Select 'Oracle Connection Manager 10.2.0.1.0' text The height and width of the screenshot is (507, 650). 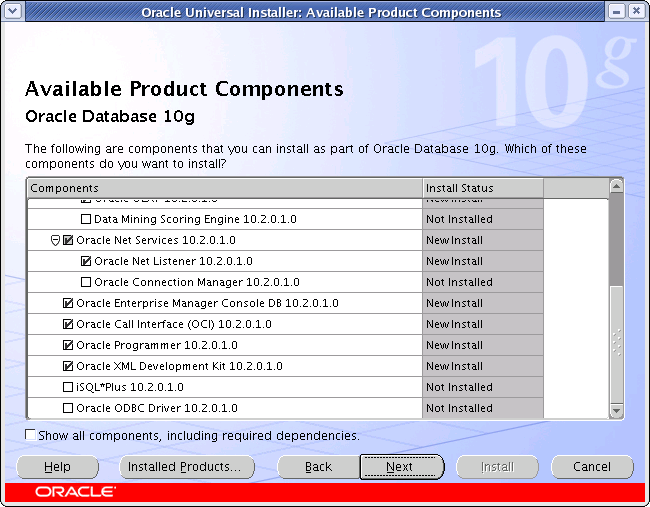pos(197,282)
